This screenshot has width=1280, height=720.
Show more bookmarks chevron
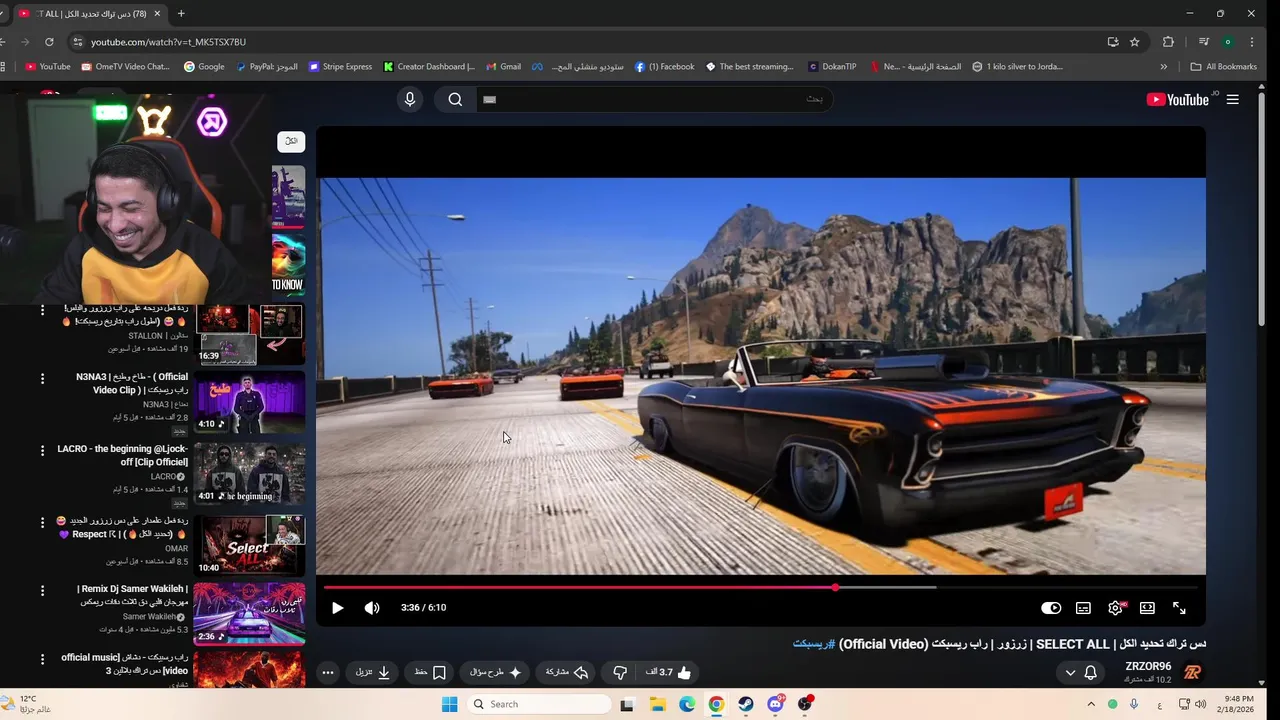tap(1163, 67)
